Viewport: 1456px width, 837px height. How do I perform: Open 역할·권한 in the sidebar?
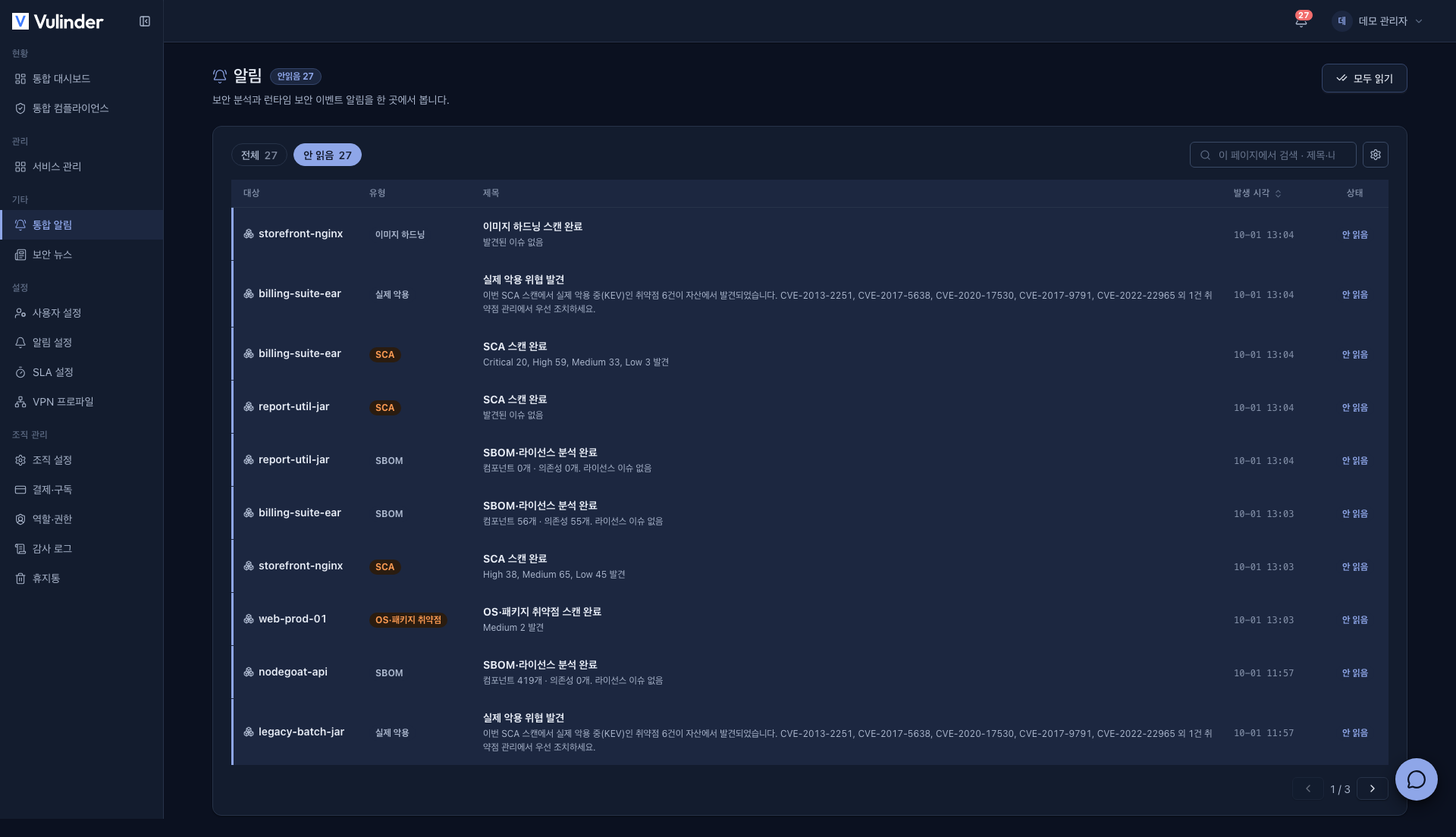(81, 519)
